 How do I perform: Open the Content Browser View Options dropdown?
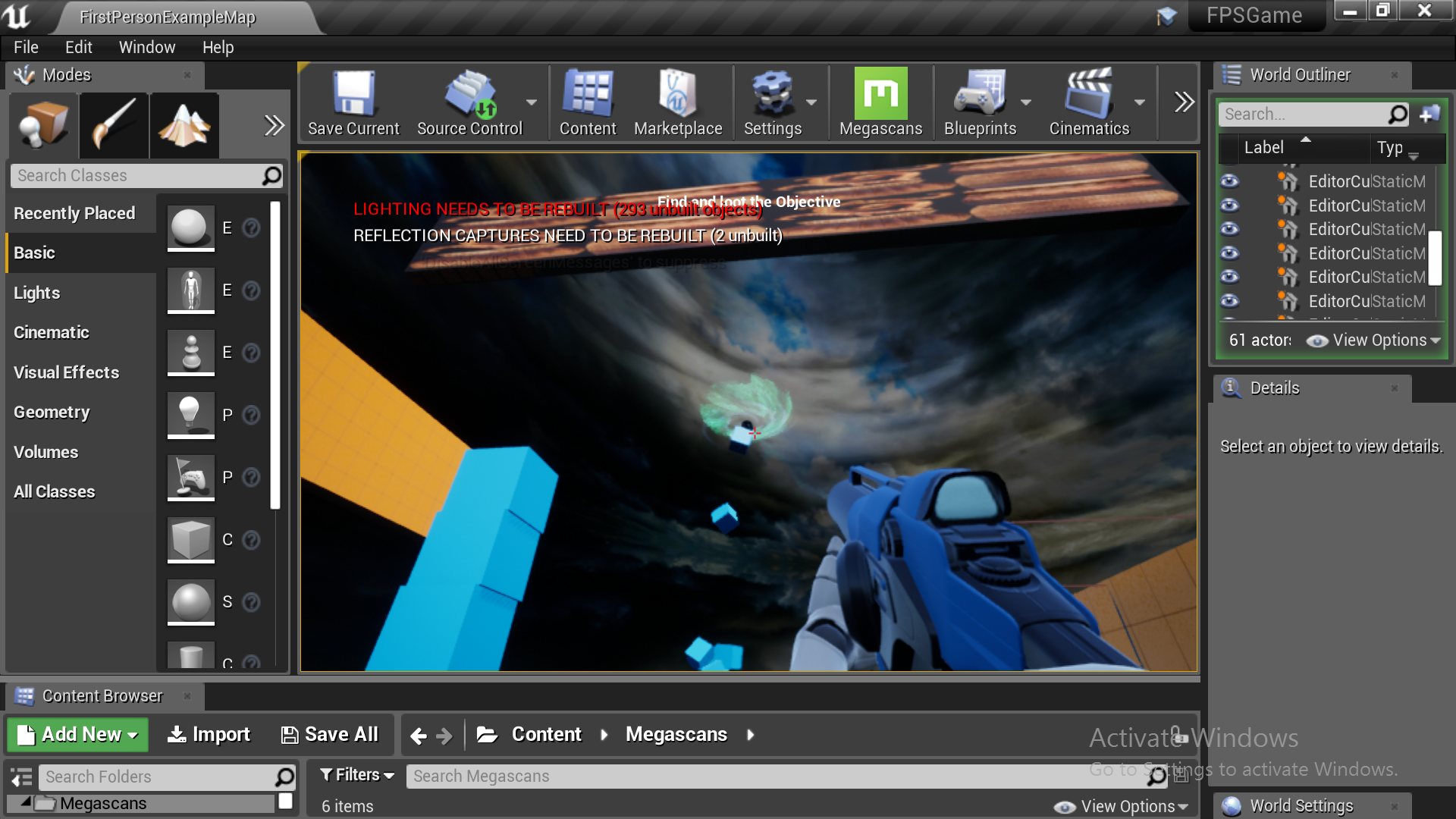1121,807
